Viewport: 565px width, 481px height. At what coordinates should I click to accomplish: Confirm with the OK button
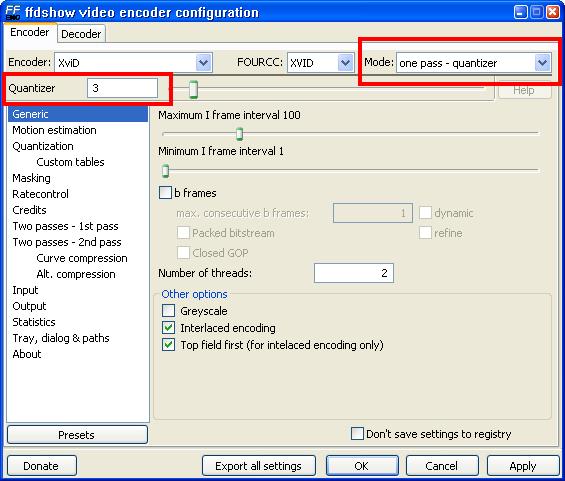362,466
